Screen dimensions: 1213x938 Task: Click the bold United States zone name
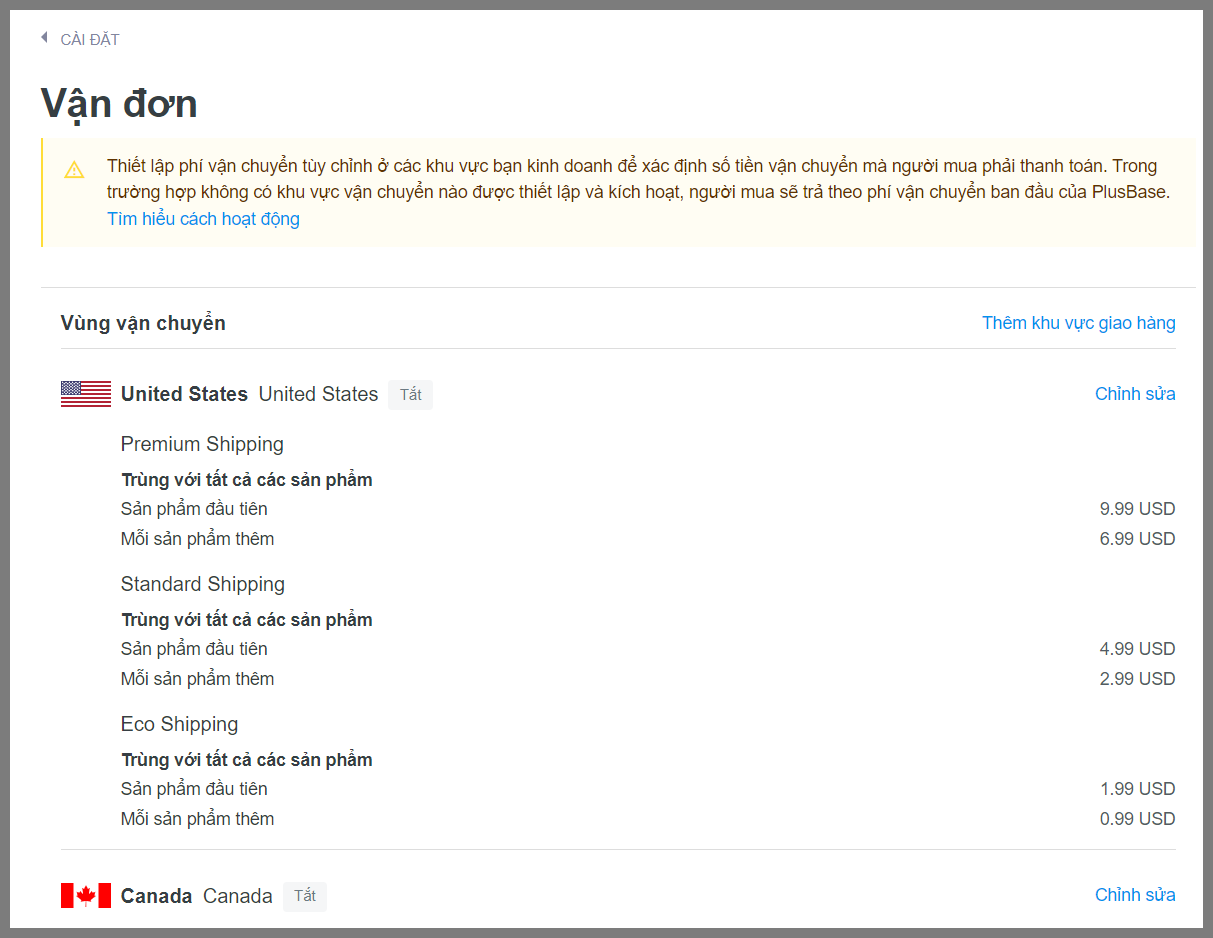coord(184,394)
